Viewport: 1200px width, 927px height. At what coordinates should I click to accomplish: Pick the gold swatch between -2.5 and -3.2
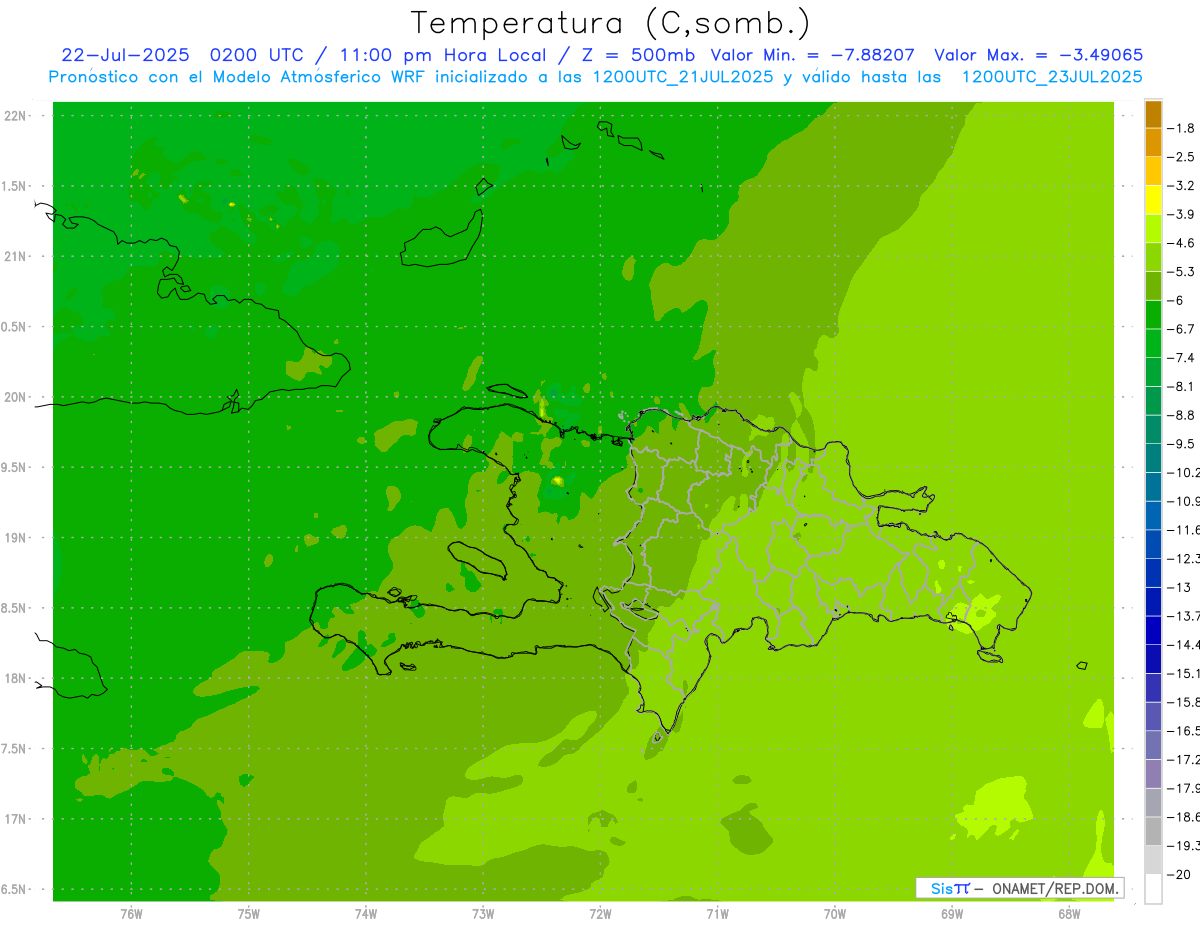[1153, 171]
